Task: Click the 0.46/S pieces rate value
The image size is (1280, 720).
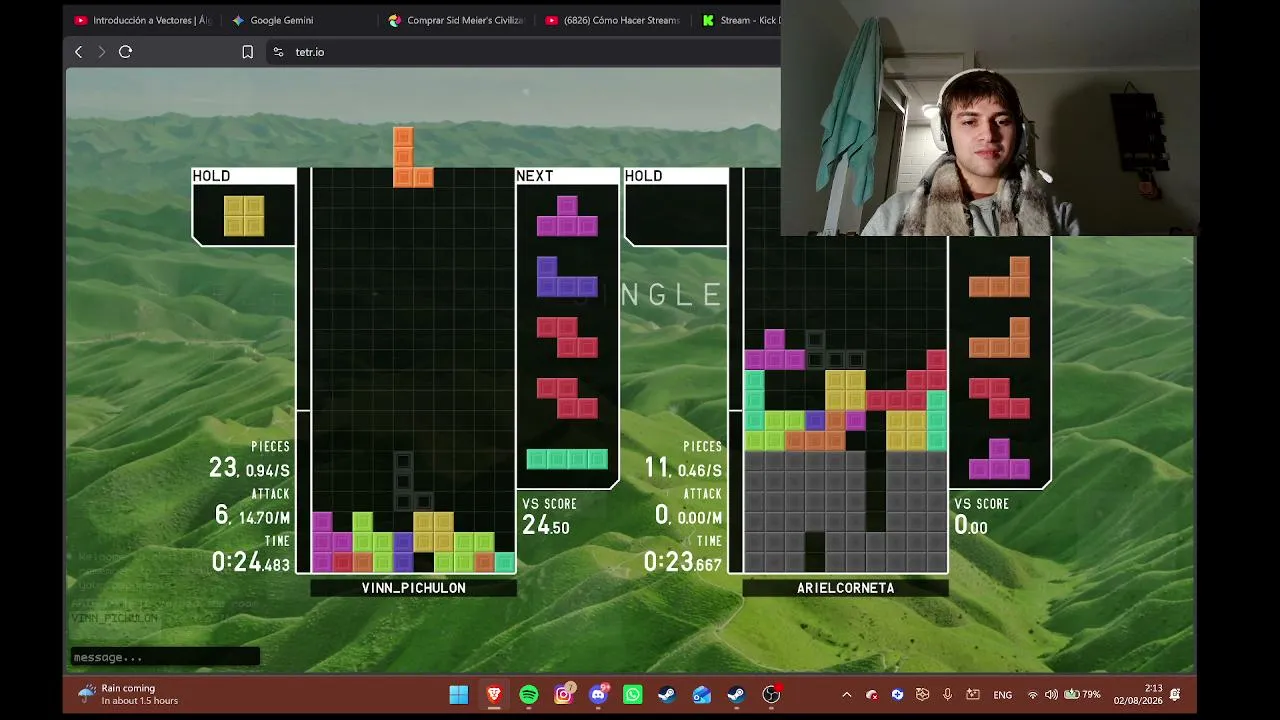Action: [x=700, y=470]
